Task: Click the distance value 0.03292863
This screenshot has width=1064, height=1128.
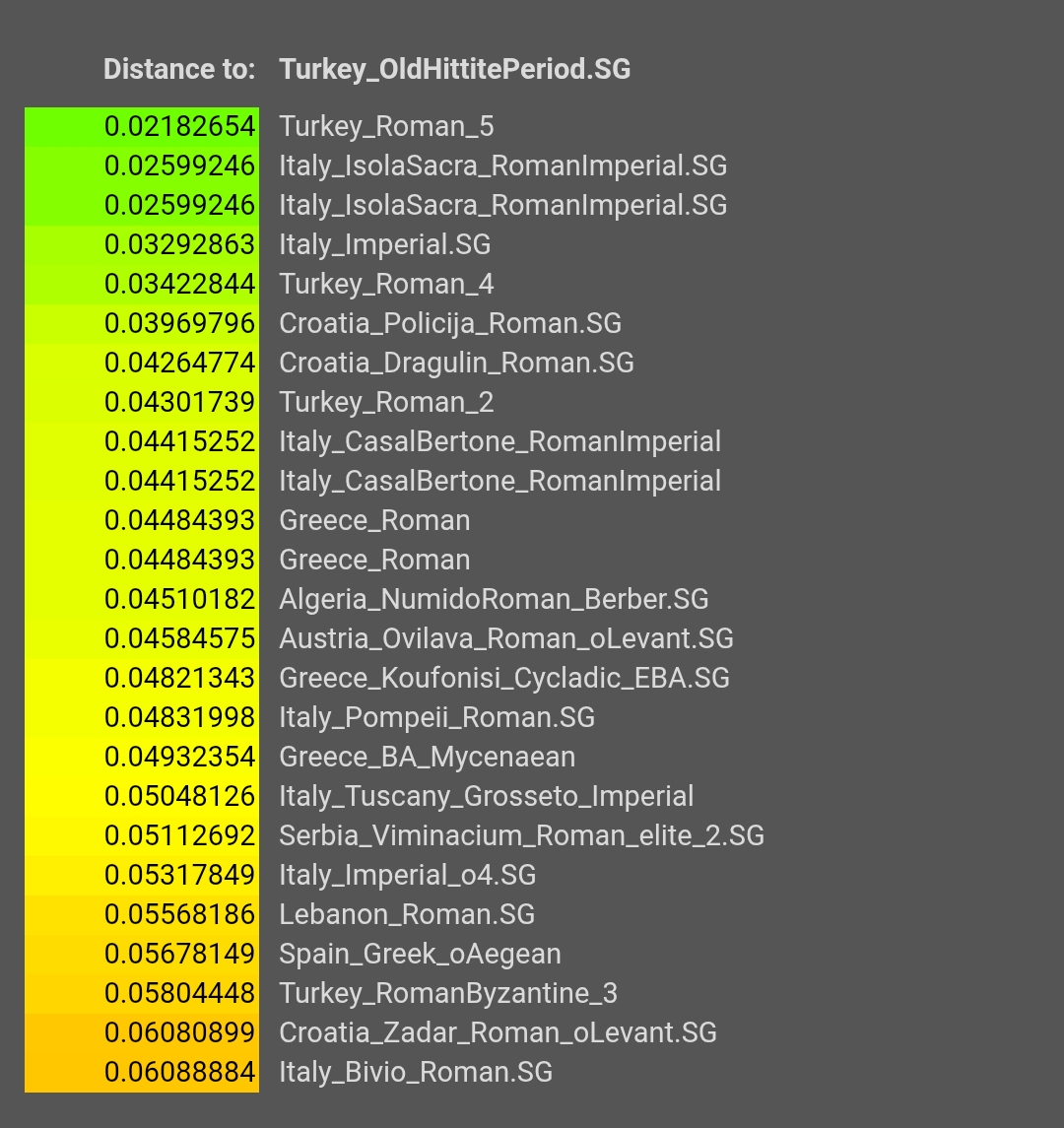Action: point(180,244)
